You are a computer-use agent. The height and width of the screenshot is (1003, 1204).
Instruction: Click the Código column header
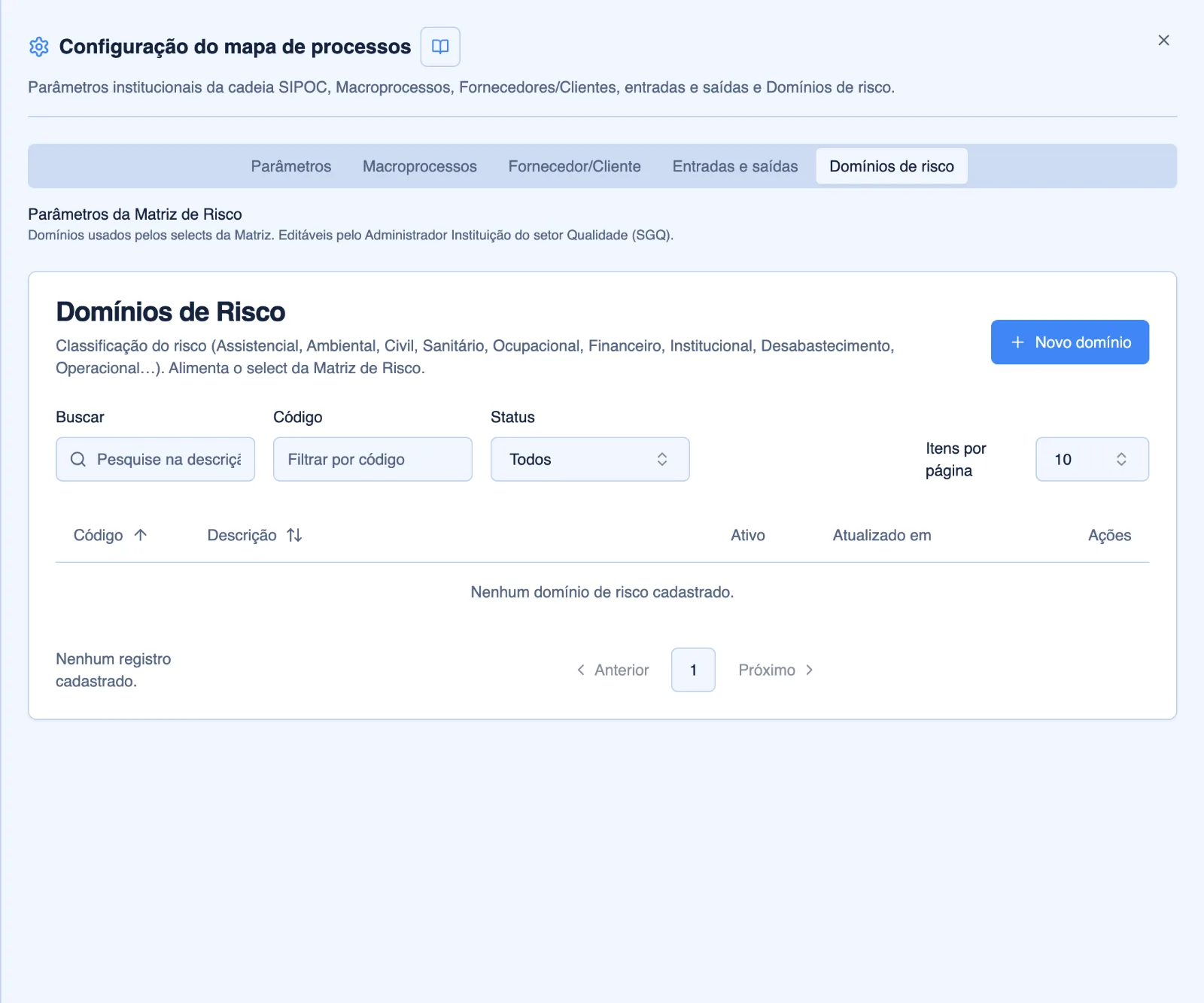(x=110, y=535)
